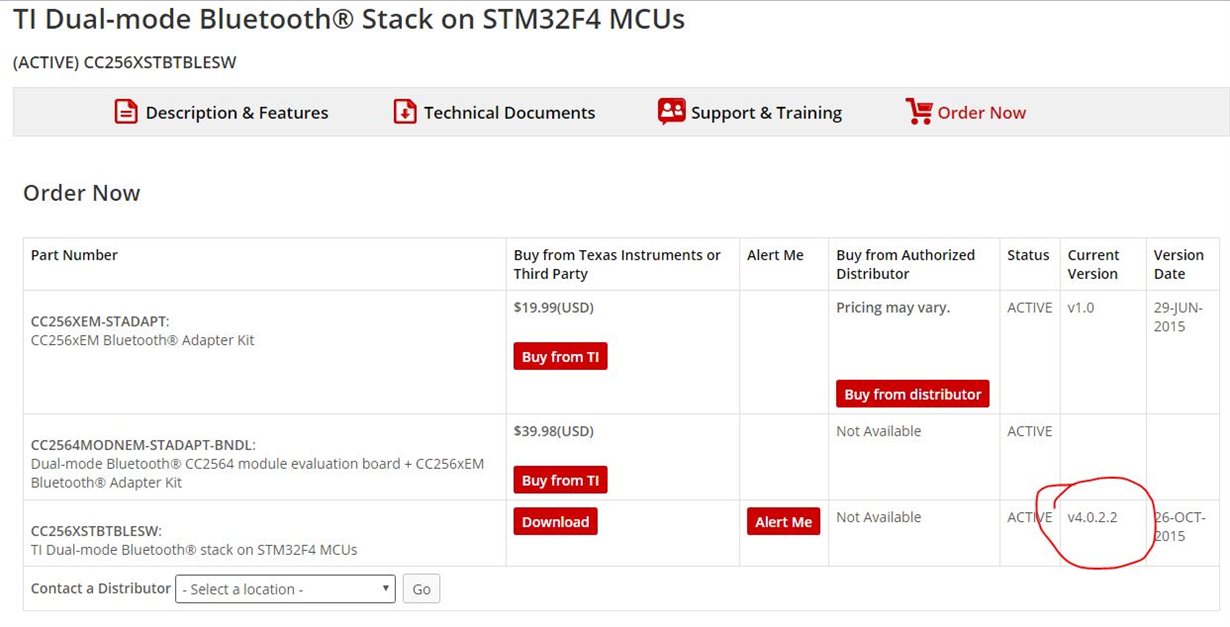Image resolution: width=1230 pixels, height=627 pixels.
Task: Open the Select a location dropdown
Action: (285, 589)
